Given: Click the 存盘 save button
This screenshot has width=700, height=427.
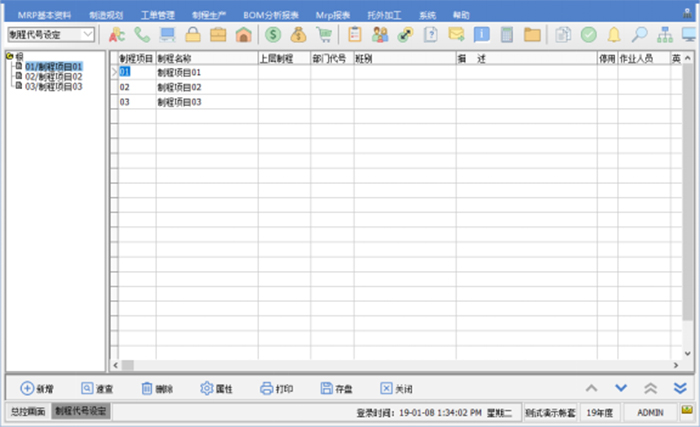Looking at the screenshot, I should point(337,388).
